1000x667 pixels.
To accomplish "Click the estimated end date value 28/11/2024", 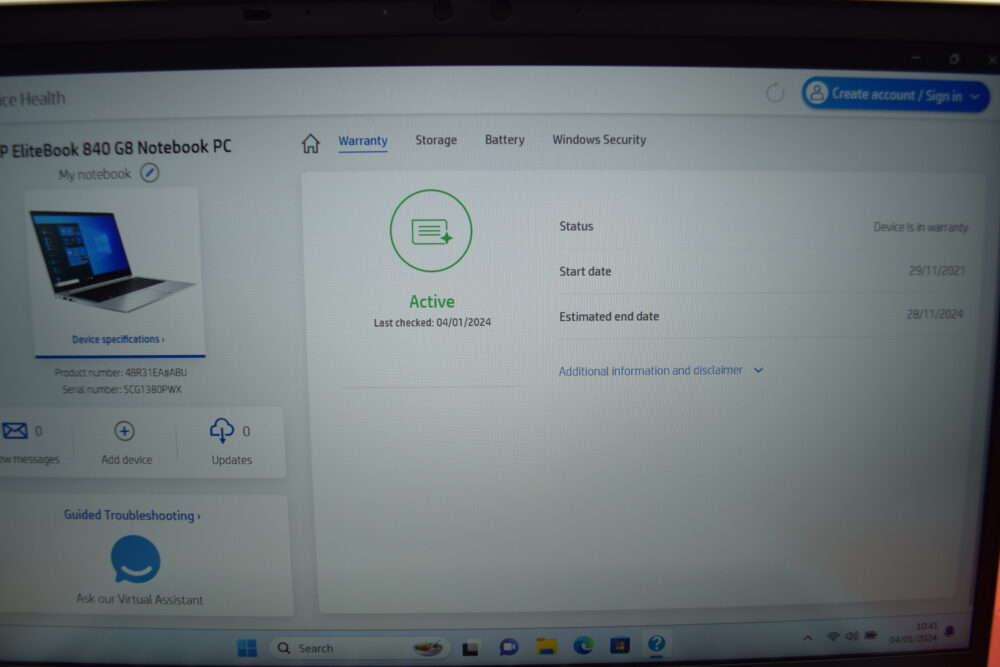I will click(x=935, y=314).
